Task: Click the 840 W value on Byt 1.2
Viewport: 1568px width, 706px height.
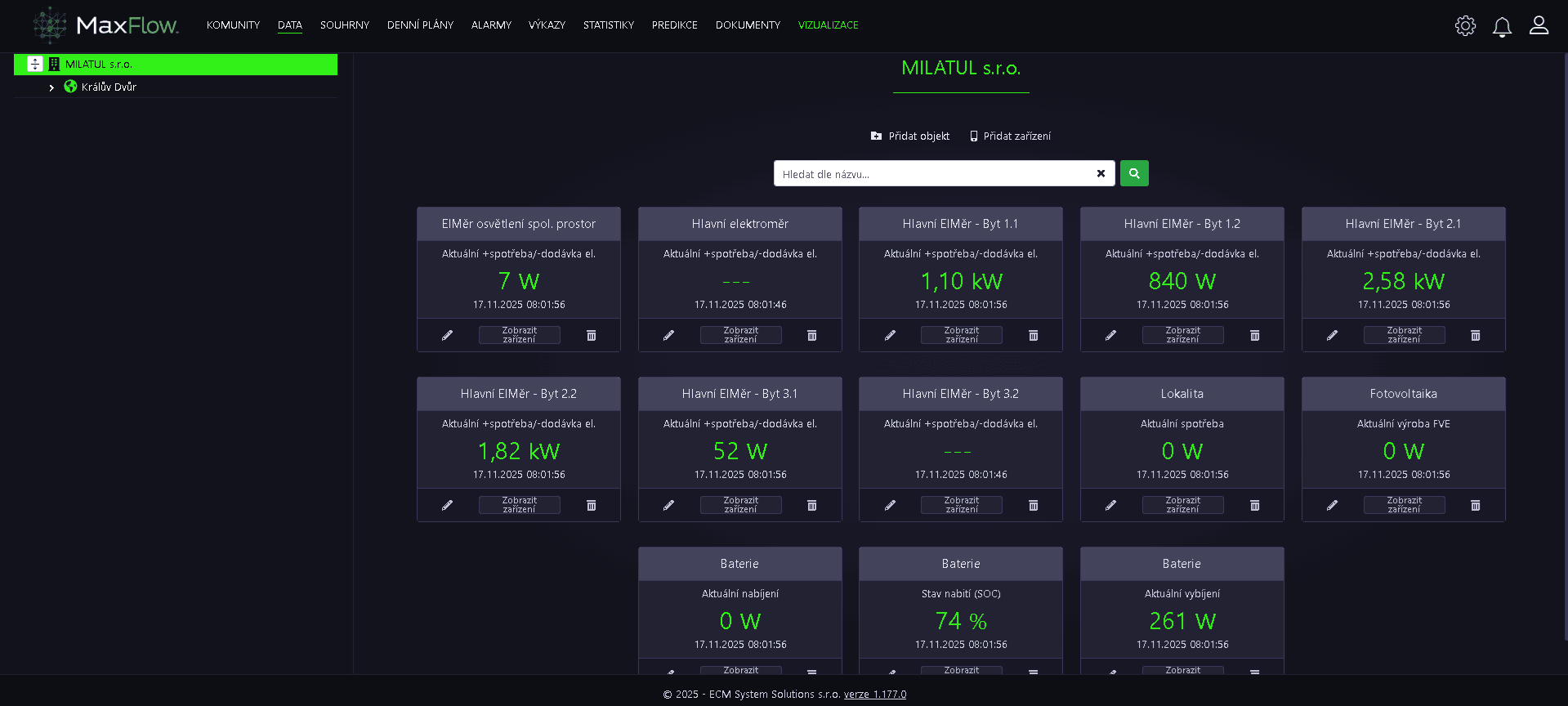Action: pos(1182,281)
